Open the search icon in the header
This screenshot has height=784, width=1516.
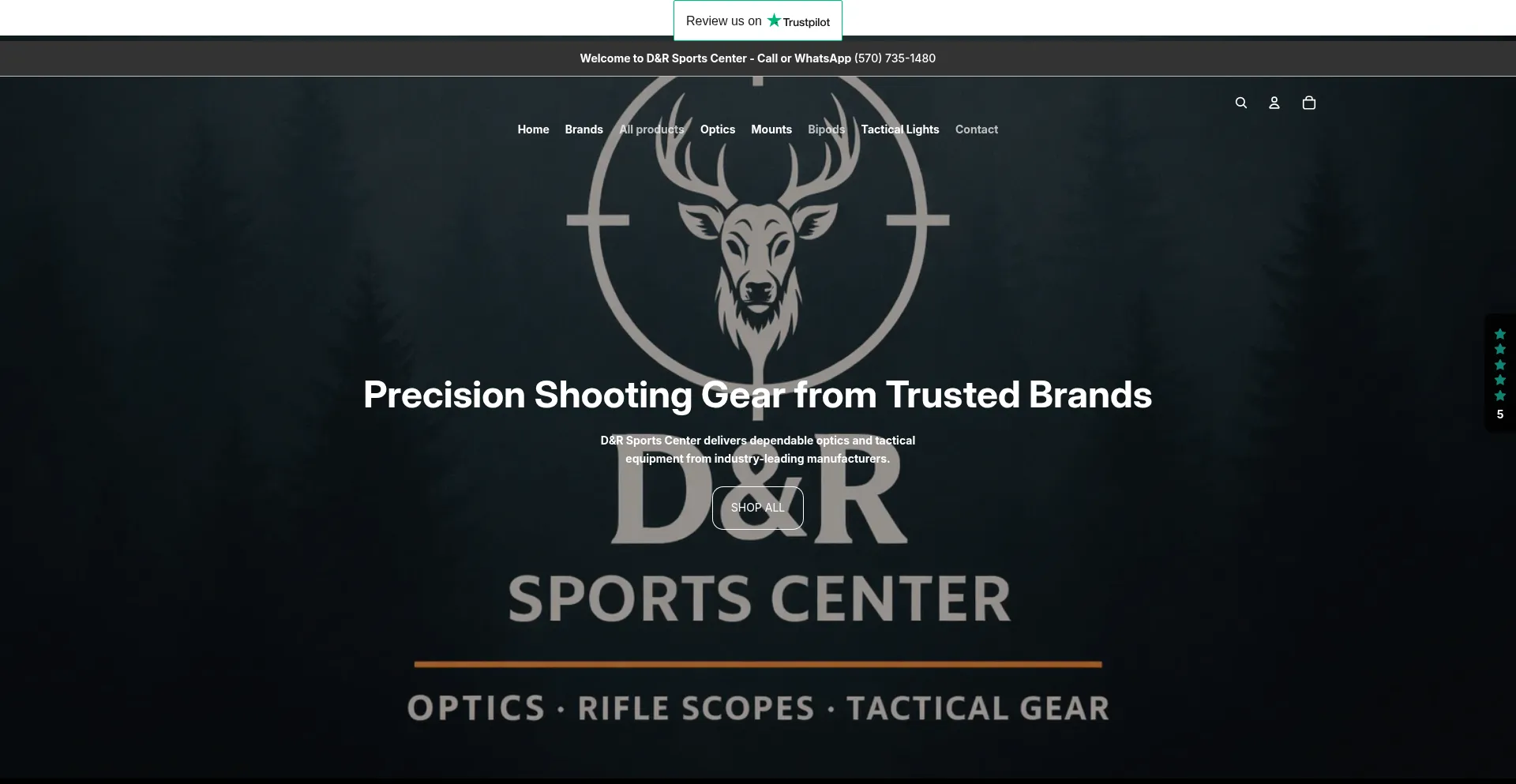tap(1240, 103)
